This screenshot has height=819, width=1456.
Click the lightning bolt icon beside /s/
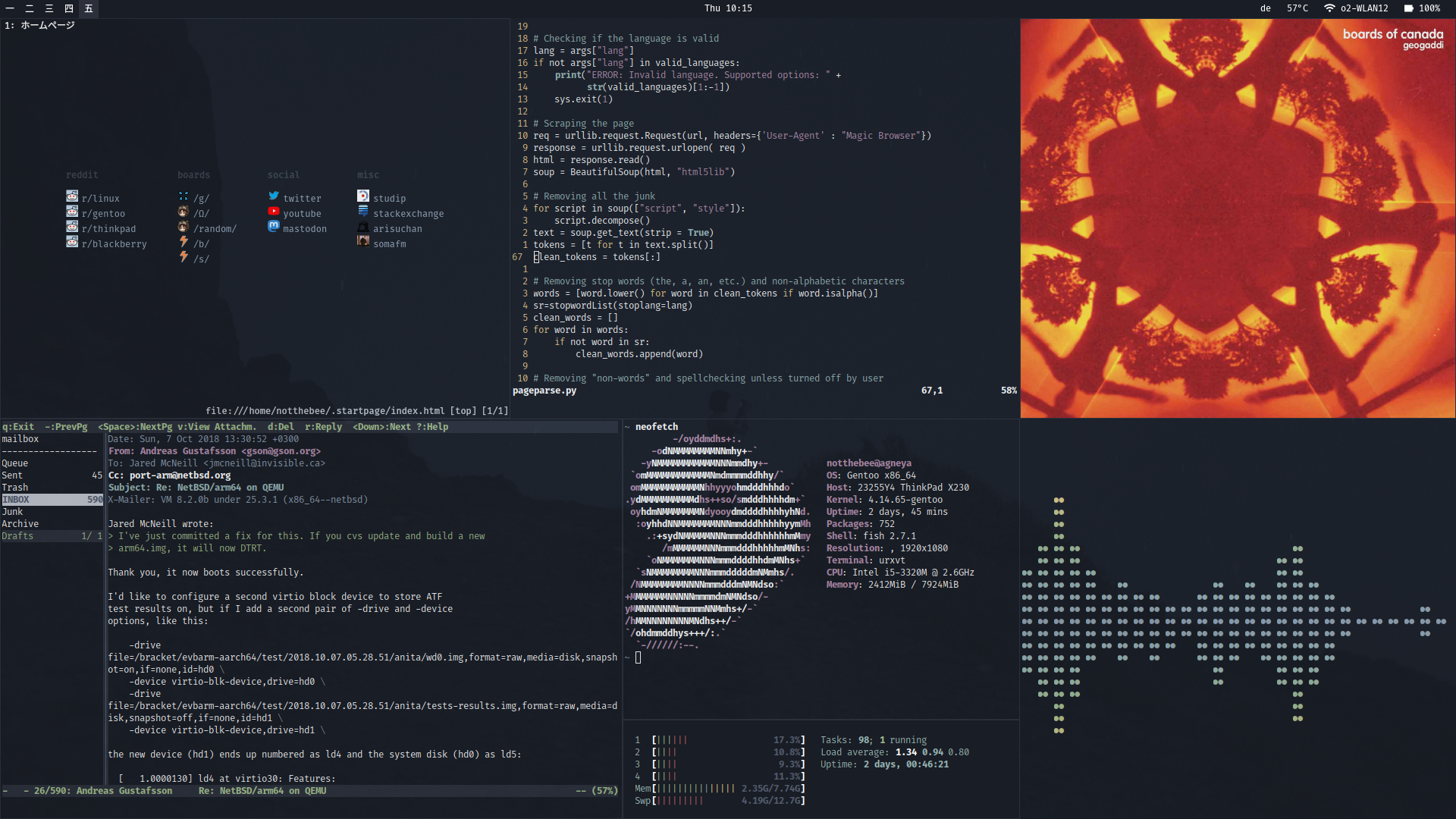(x=184, y=257)
